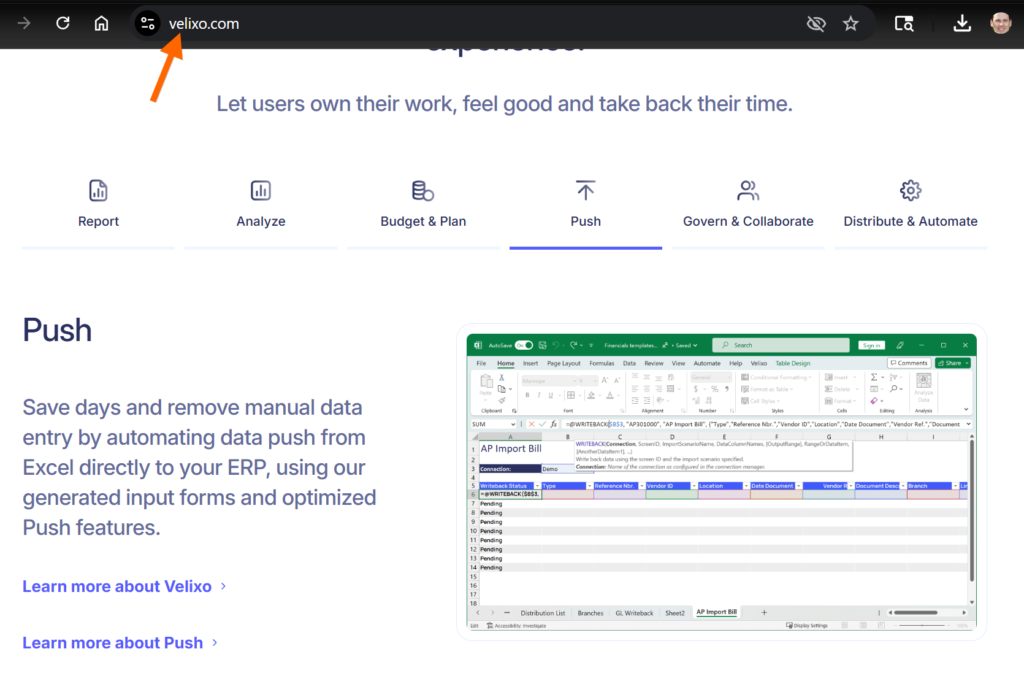This screenshot has height=684, width=1024.
Task: Click the Analyze chart icon
Action: (x=261, y=190)
